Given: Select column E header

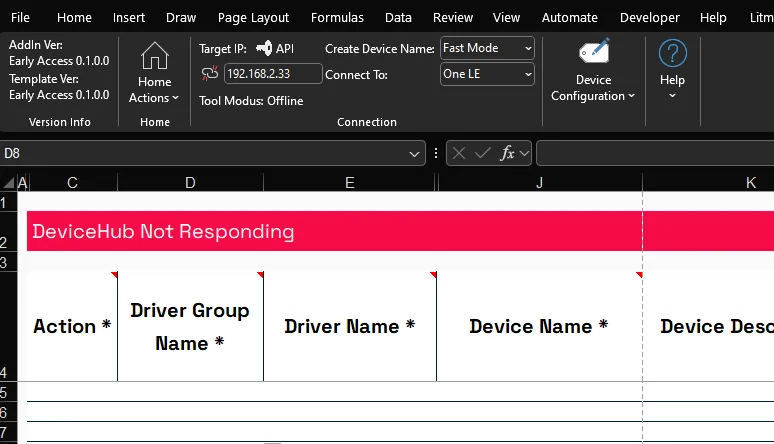Looking at the screenshot, I should (x=349, y=183).
